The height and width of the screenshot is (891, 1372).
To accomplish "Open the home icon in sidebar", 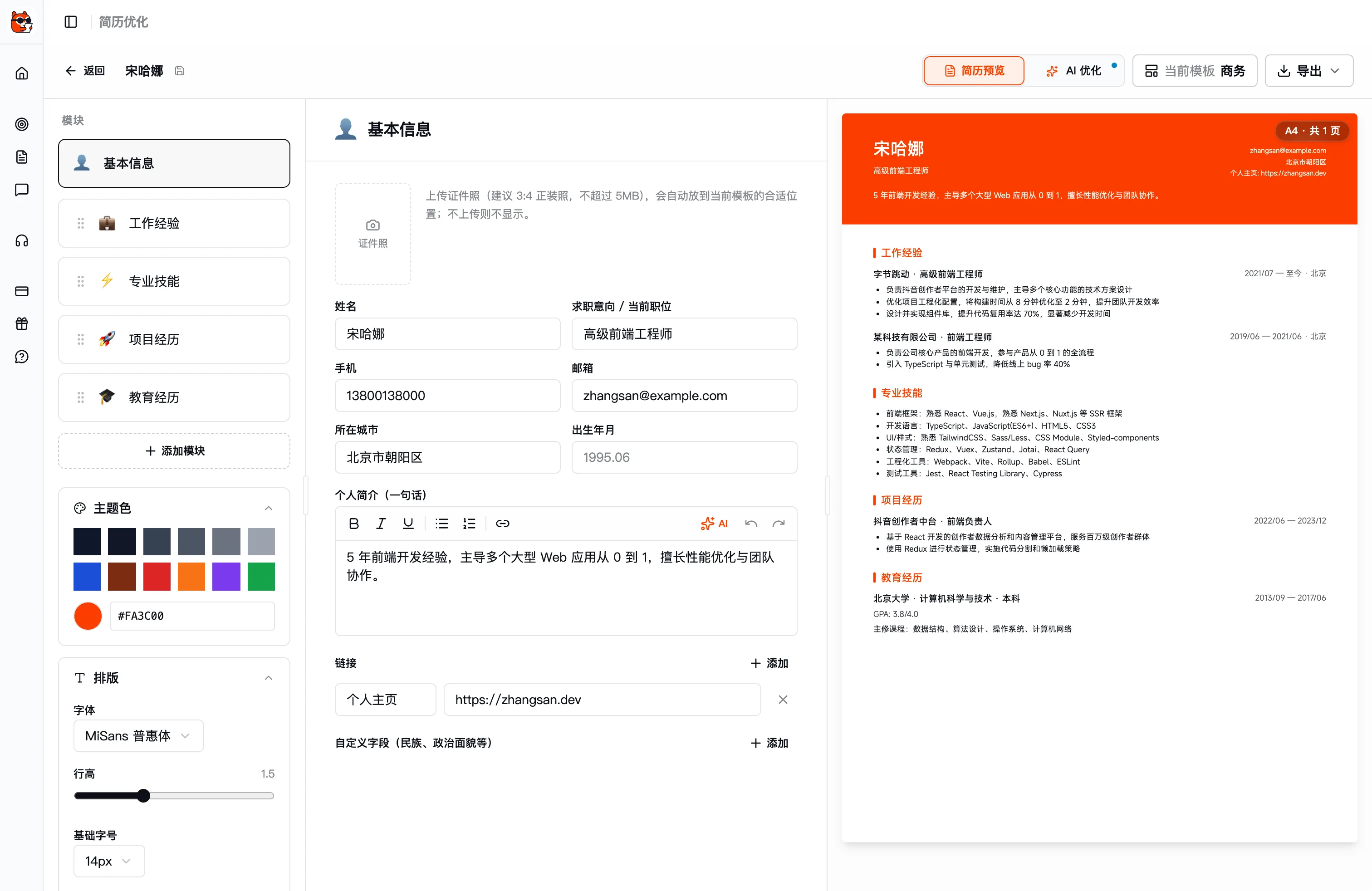I will coord(22,73).
